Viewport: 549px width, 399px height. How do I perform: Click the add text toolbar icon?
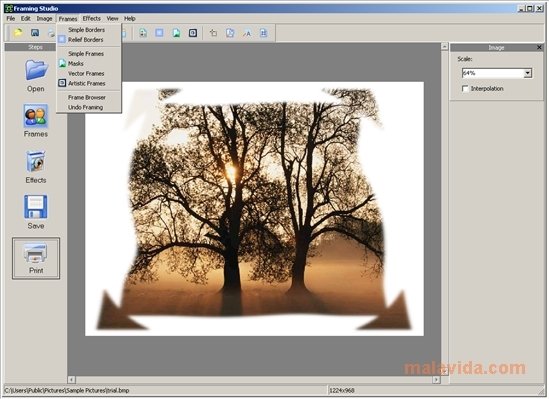pyautogui.click(x=247, y=33)
